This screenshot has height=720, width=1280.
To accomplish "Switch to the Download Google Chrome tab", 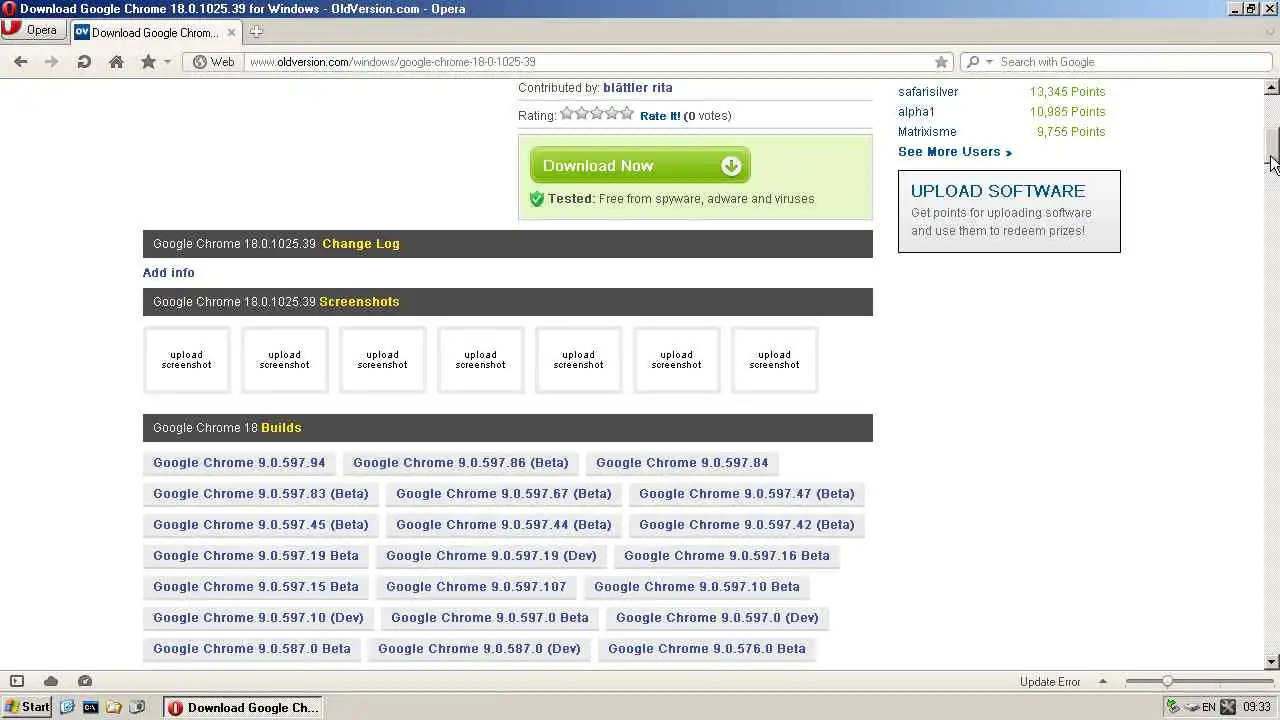I will point(154,32).
